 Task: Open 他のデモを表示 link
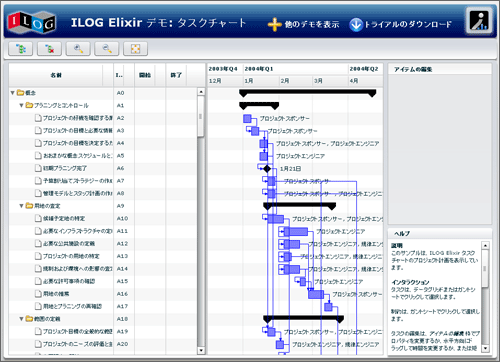[x=312, y=24]
